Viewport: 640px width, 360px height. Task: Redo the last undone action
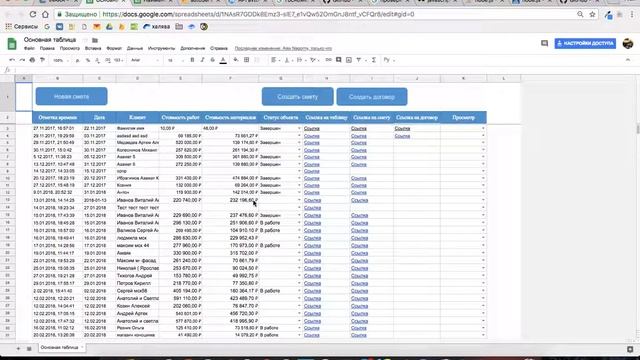(x=22, y=60)
